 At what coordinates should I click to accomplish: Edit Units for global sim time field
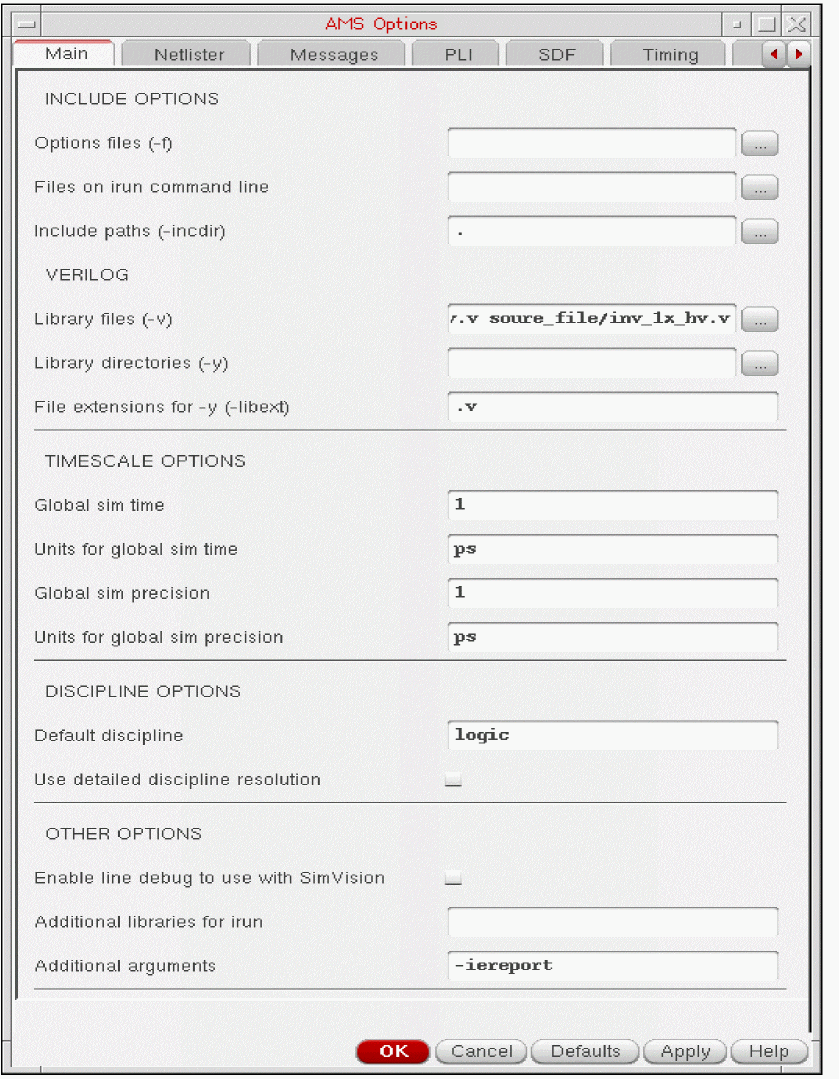613,549
